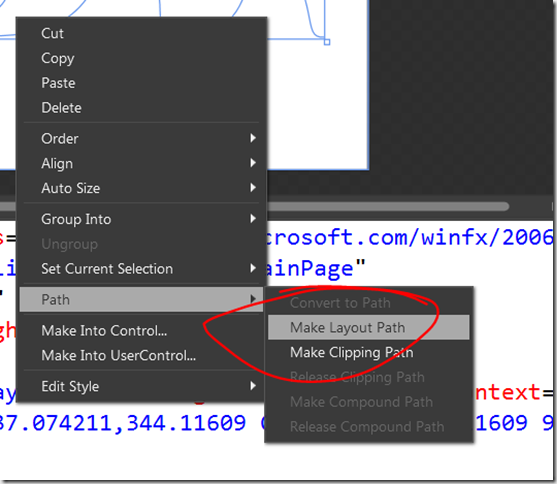Select Delete in the context menu
The height and width of the screenshot is (484, 557).
click(x=141, y=108)
